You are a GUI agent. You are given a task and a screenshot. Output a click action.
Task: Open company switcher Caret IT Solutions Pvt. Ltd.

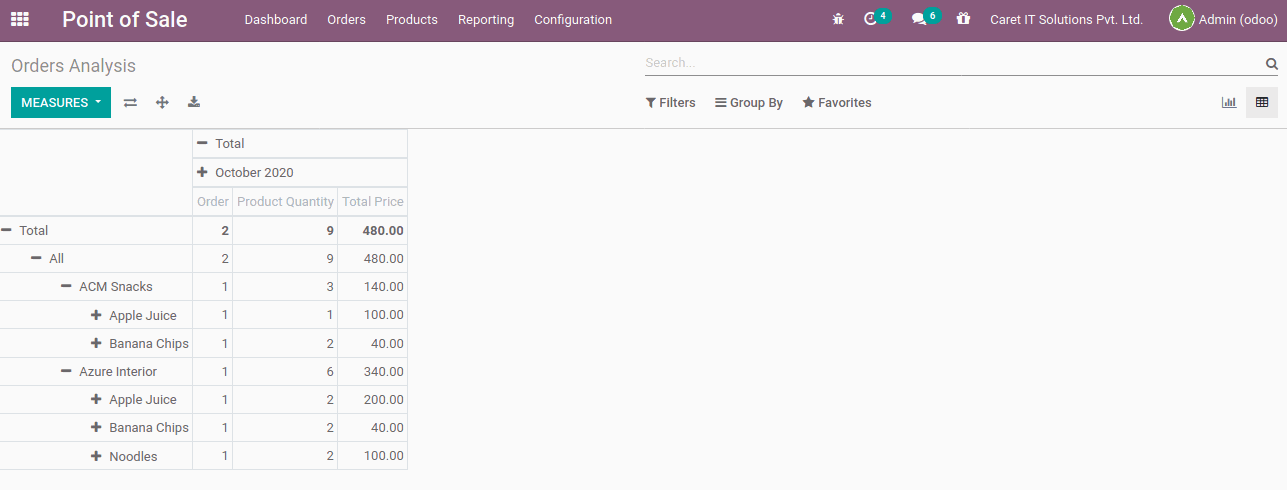1066,19
